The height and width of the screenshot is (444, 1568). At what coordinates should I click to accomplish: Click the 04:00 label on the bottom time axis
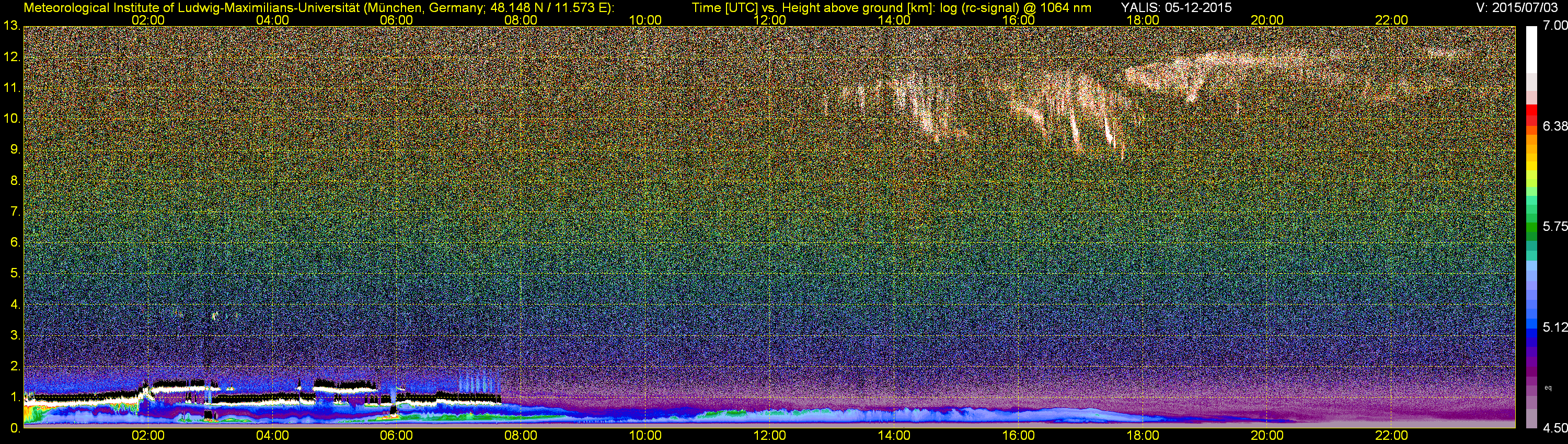tap(272, 436)
